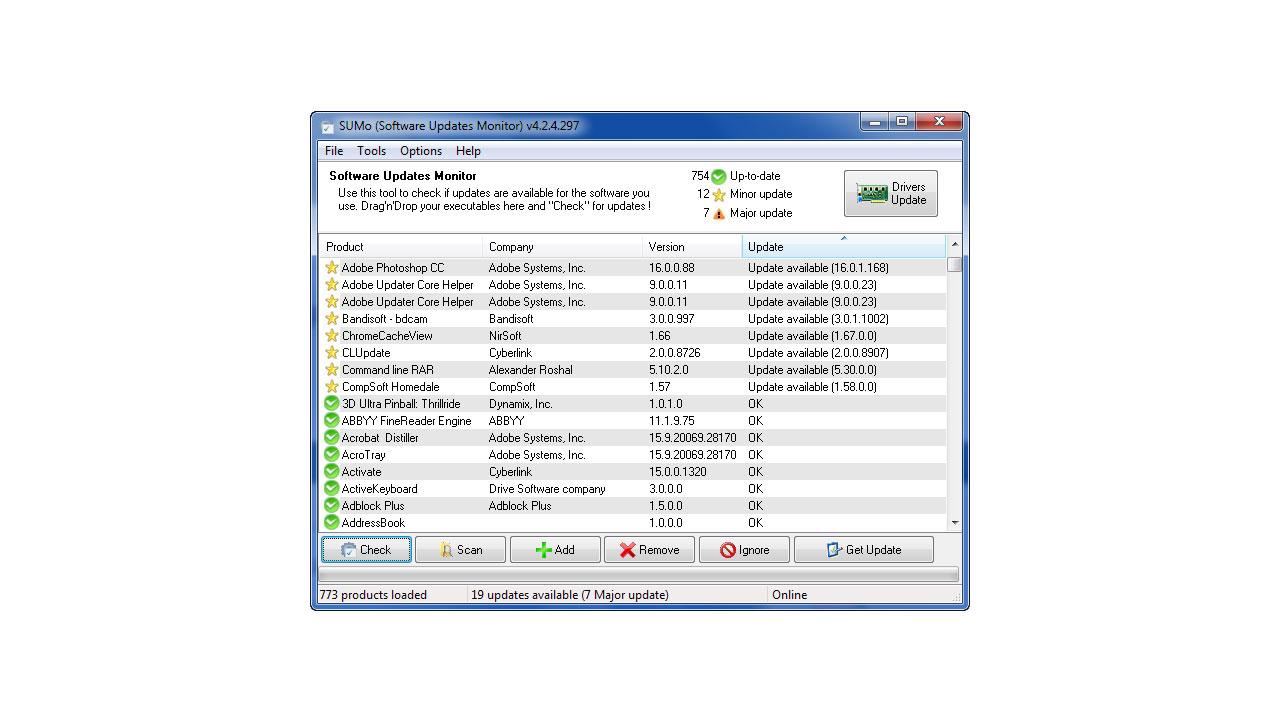
Task: Sort list by Product column header
Action: [401, 247]
